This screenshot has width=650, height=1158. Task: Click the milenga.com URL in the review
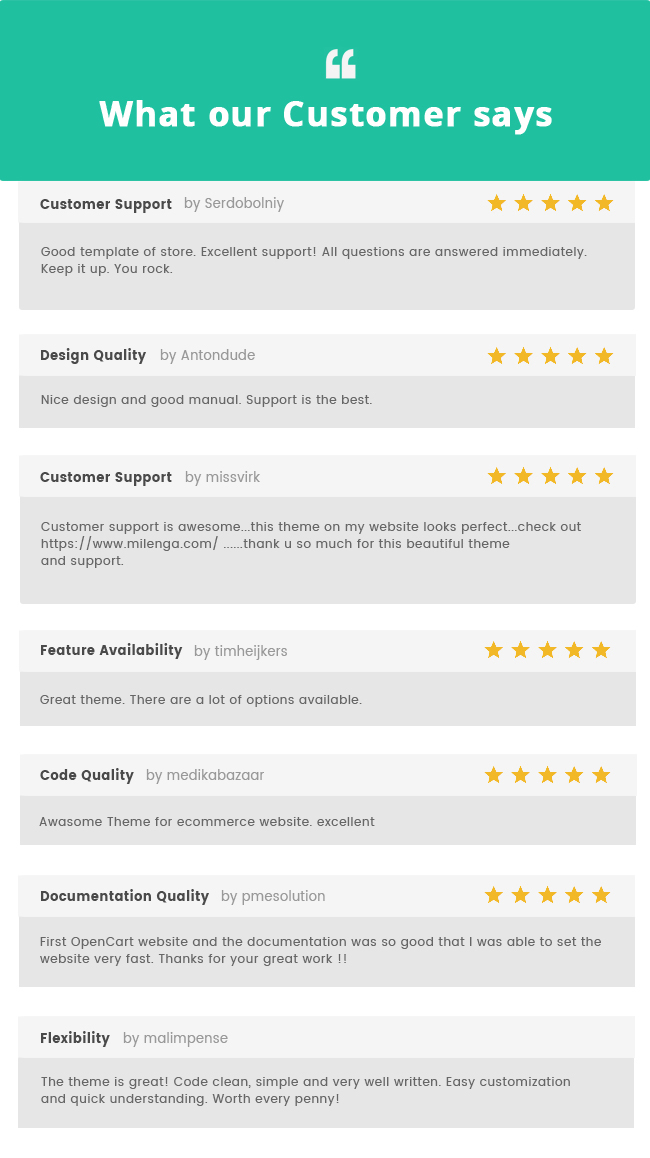click(x=129, y=544)
